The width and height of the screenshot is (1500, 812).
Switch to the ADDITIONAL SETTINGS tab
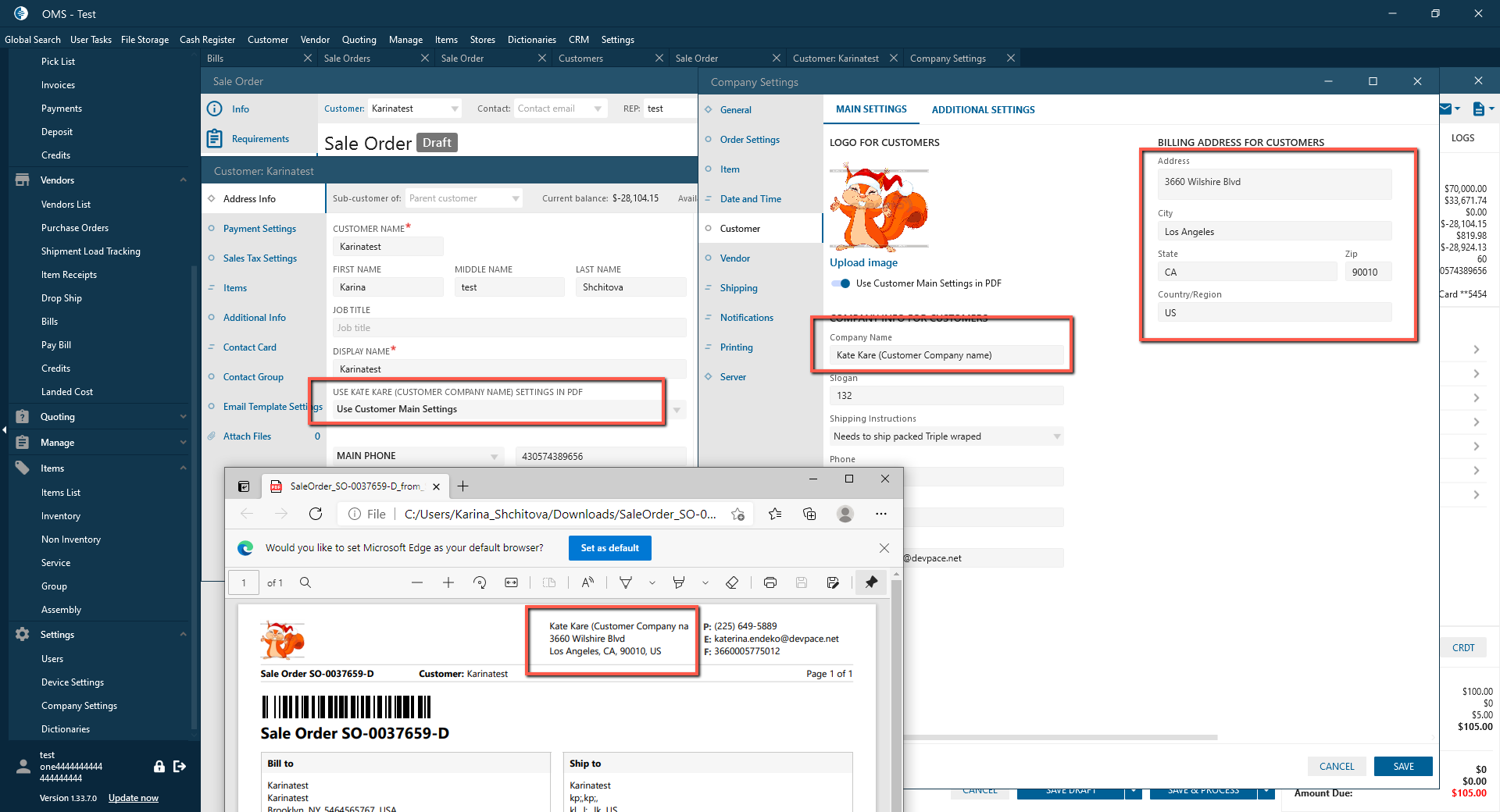tap(983, 110)
